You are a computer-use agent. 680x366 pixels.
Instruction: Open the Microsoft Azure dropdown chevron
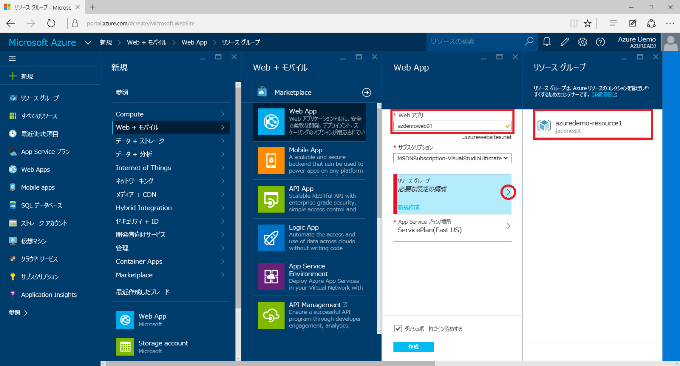[x=88, y=42]
